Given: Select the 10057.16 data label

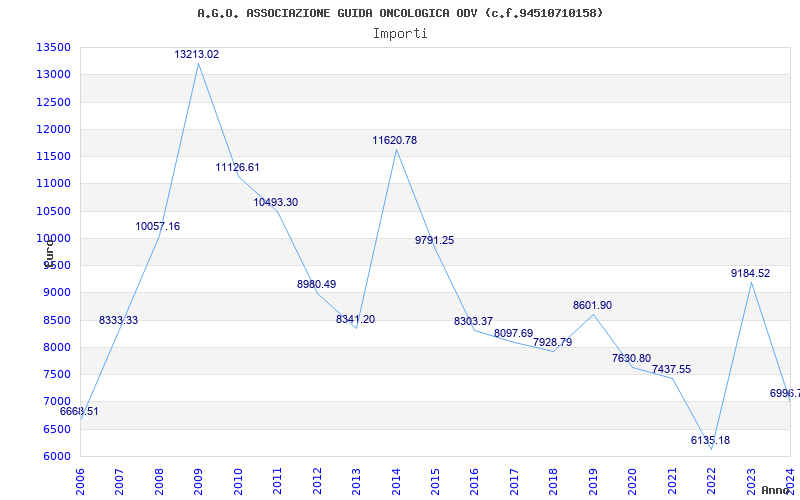Looking at the screenshot, I should click(158, 226).
